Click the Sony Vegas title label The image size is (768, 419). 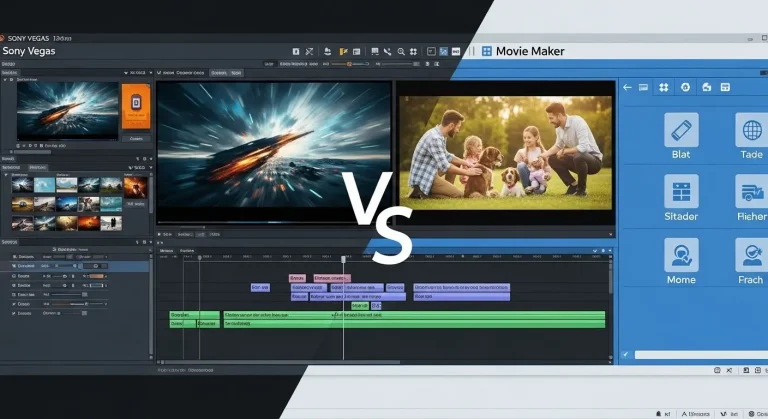coord(29,51)
